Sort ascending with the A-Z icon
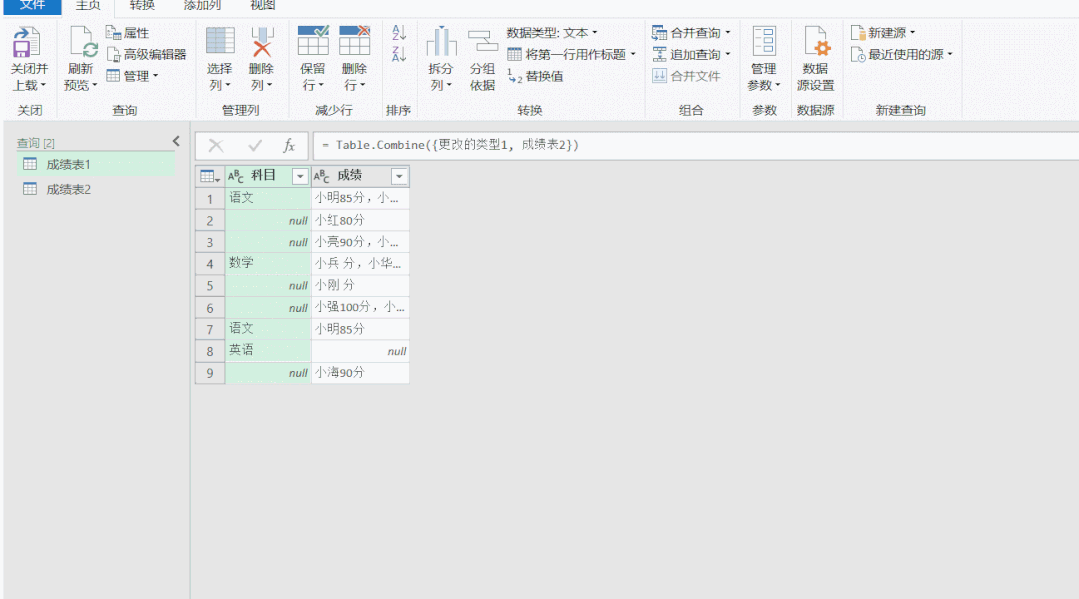 [398, 32]
